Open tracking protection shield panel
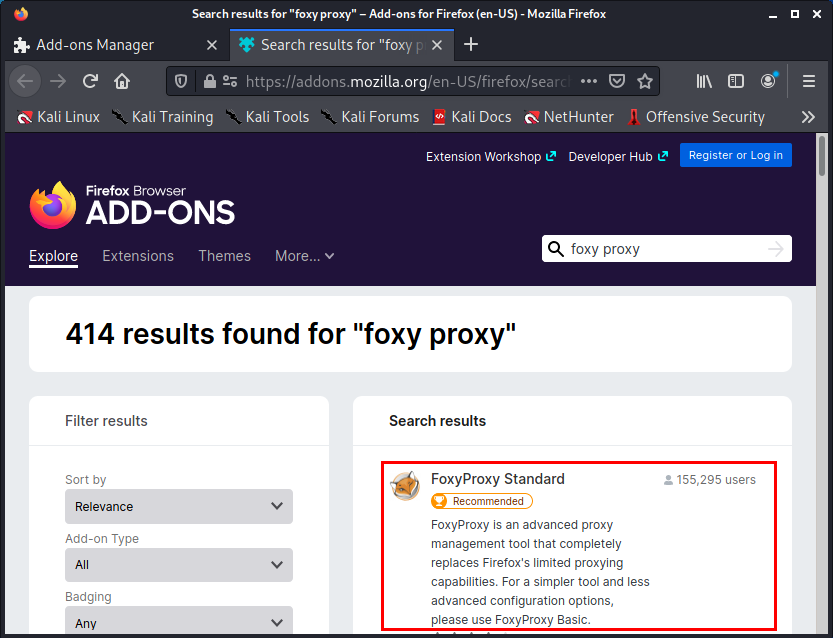This screenshot has height=638, width=833. coord(181,81)
